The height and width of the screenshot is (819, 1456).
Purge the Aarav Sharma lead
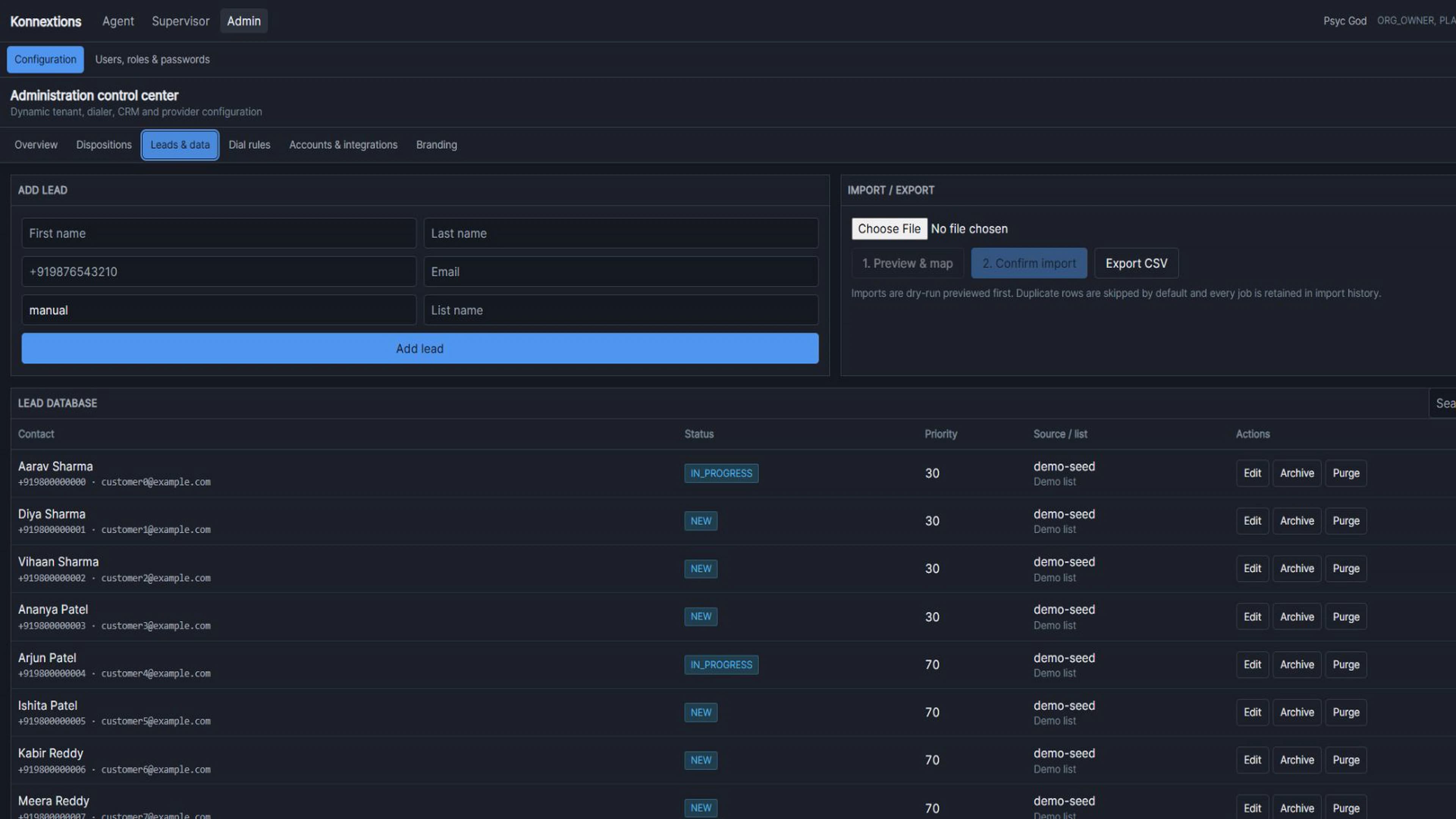[x=1346, y=473]
